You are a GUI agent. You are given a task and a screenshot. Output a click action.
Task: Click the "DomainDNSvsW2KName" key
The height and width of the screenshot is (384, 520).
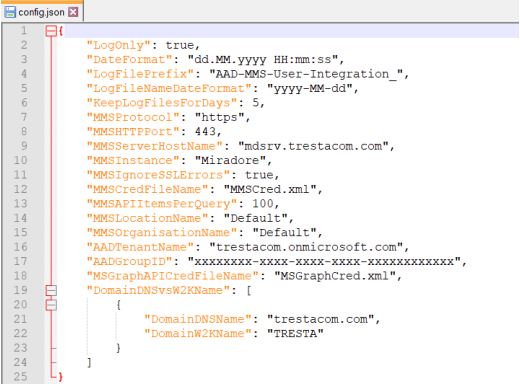coord(159,290)
